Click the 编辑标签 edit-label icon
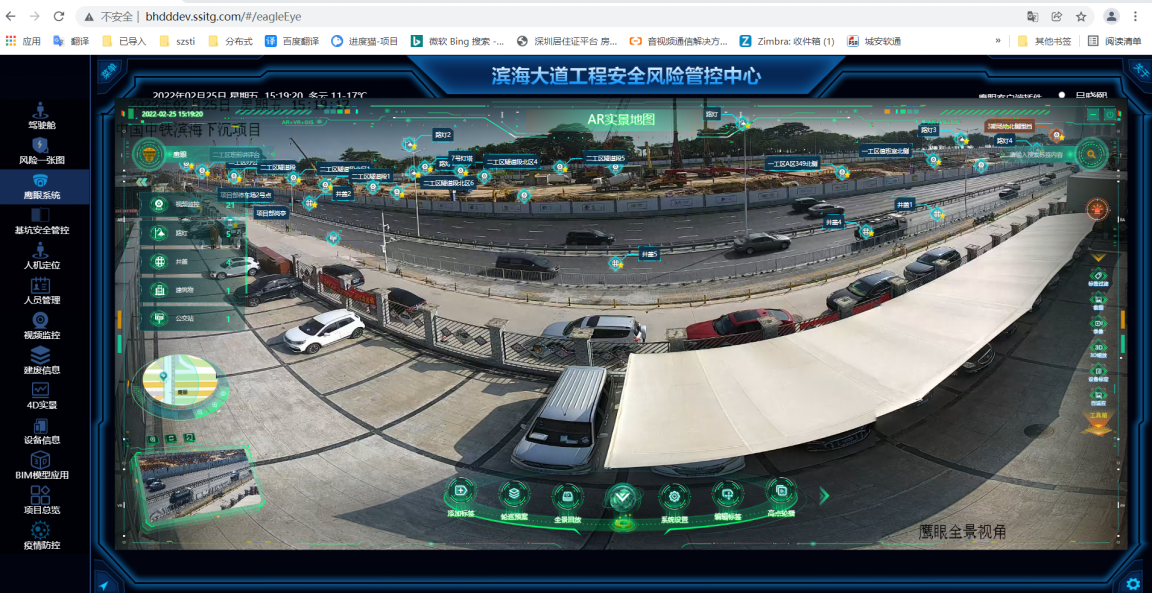Screen dimensions: 1152x593 [x=727, y=495]
